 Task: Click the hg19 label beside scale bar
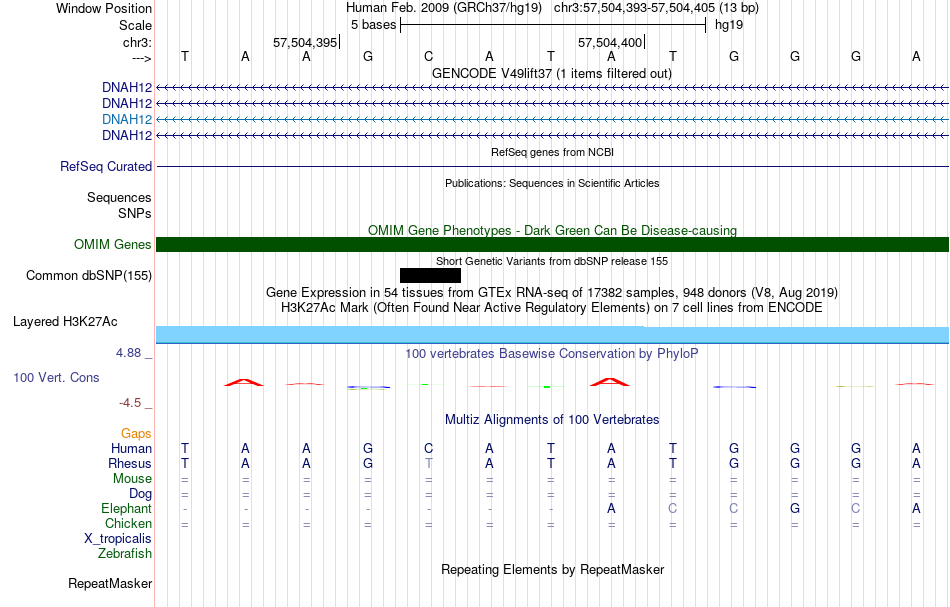click(x=729, y=25)
